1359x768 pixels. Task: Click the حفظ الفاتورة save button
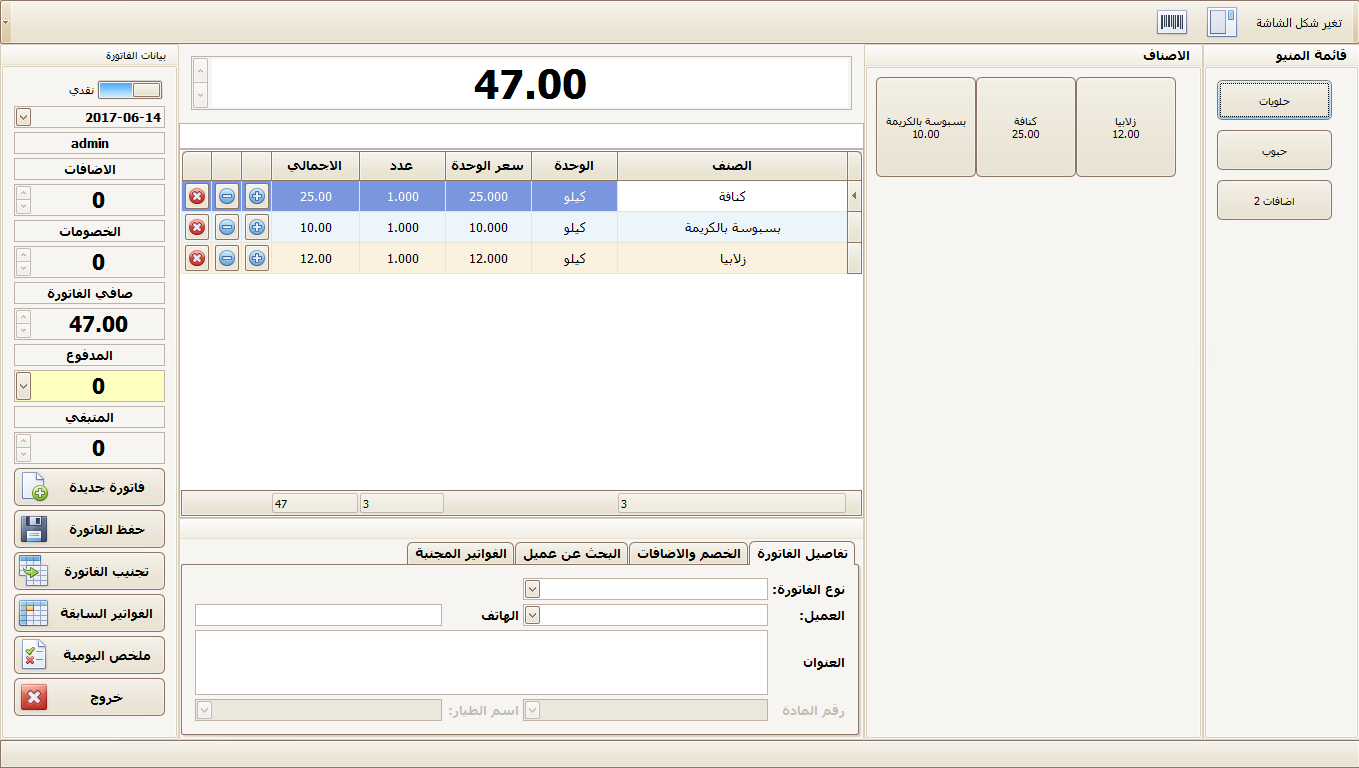[x=89, y=529]
